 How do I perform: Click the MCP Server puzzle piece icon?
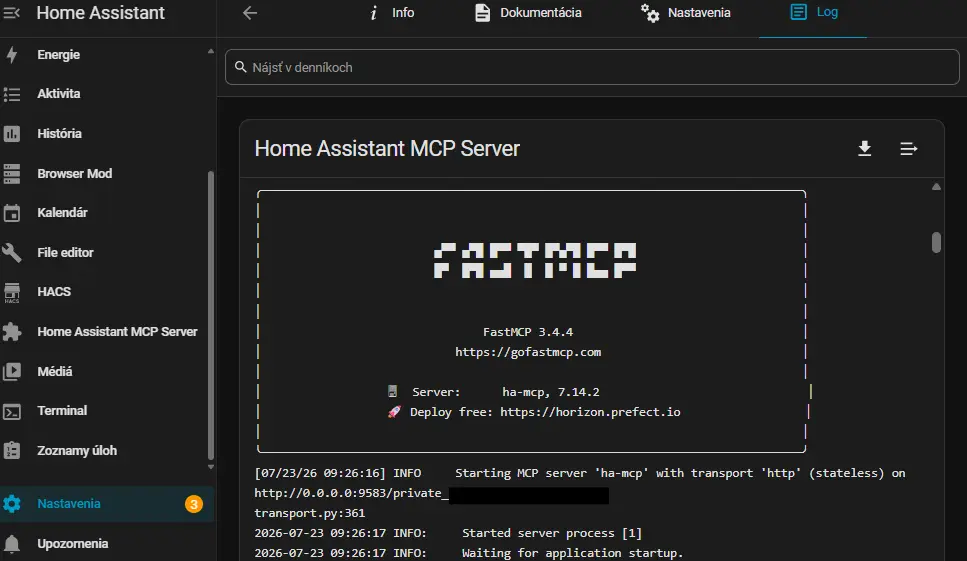tap(12, 332)
